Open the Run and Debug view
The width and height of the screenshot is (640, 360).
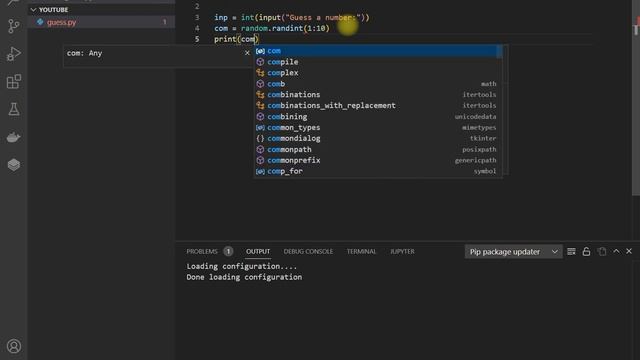[13, 54]
